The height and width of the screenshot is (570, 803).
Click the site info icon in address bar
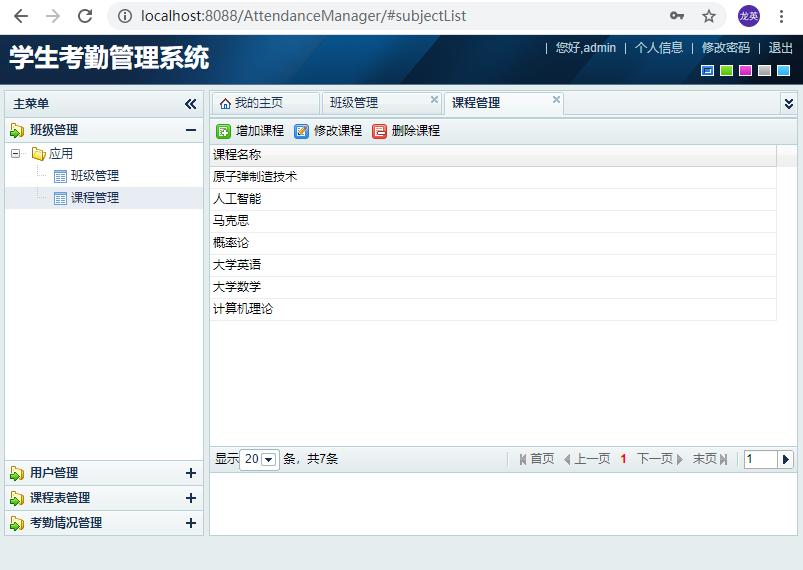pos(124,16)
